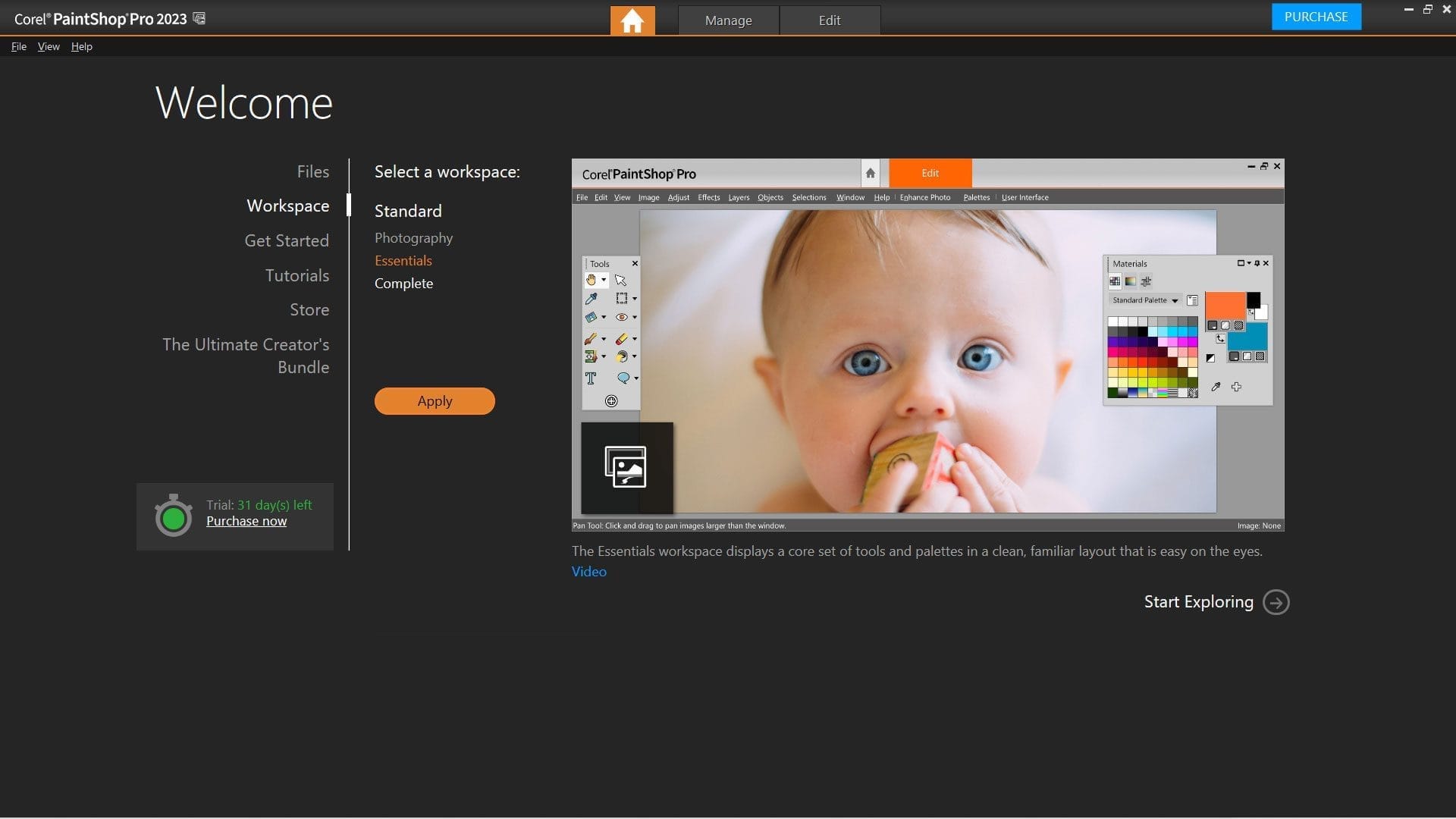This screenshot has height=819, width=1456.
Task: Click the 'Trial: 31 day(s) left' text
Action: pos(259,505)
